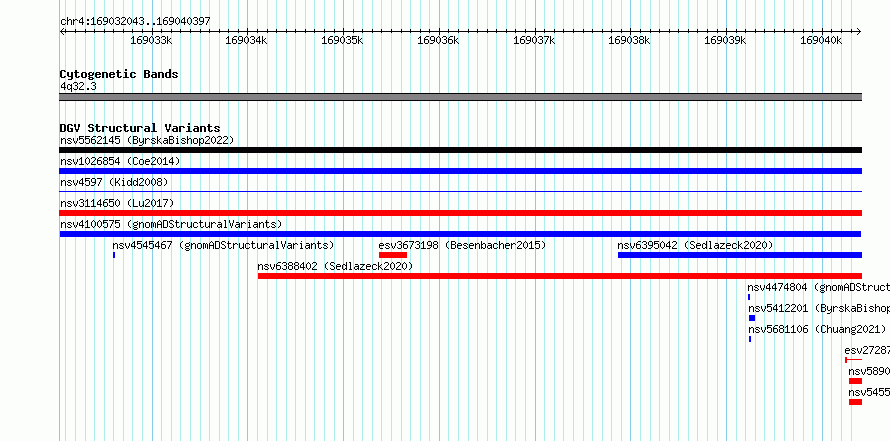Screen dimensions: 890x441
Task: Click the nsv4597 (Kidd2008) label
Action: click(114, 182)
